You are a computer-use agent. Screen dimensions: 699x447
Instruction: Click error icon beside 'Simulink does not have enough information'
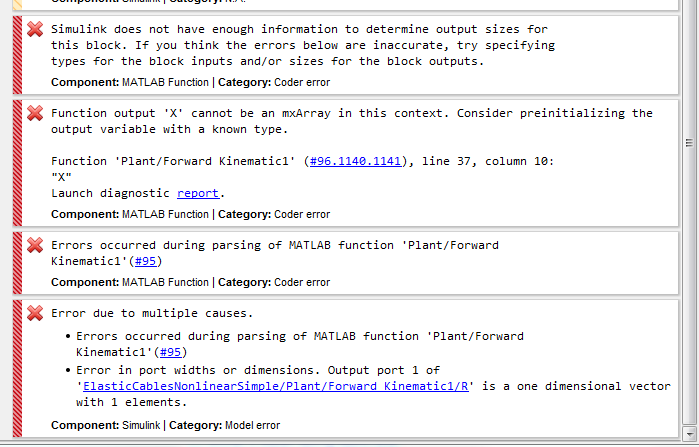[x=35, y=30]
